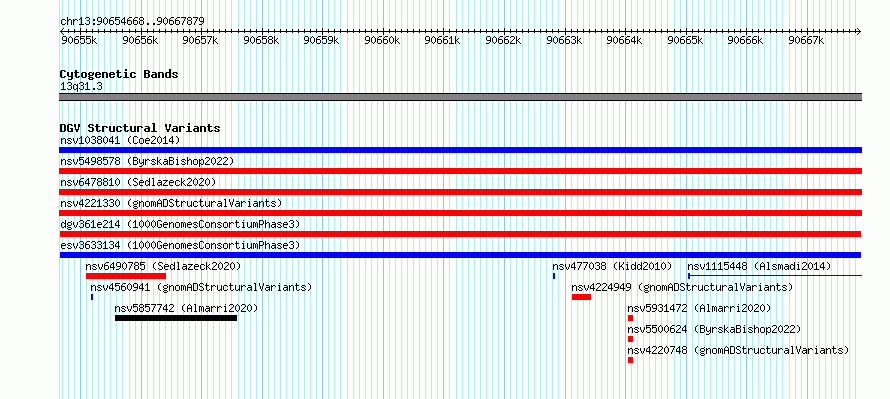Click ruler position 90658k
This screenshot has width=890, height=399.
261,40
